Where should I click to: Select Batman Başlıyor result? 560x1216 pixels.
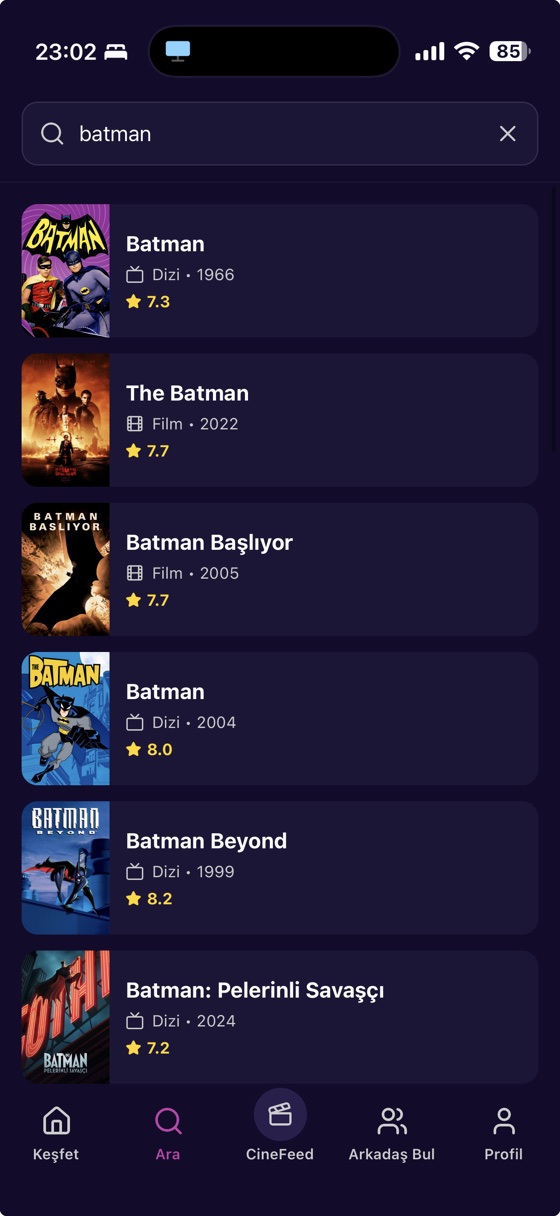coord(280,569)
